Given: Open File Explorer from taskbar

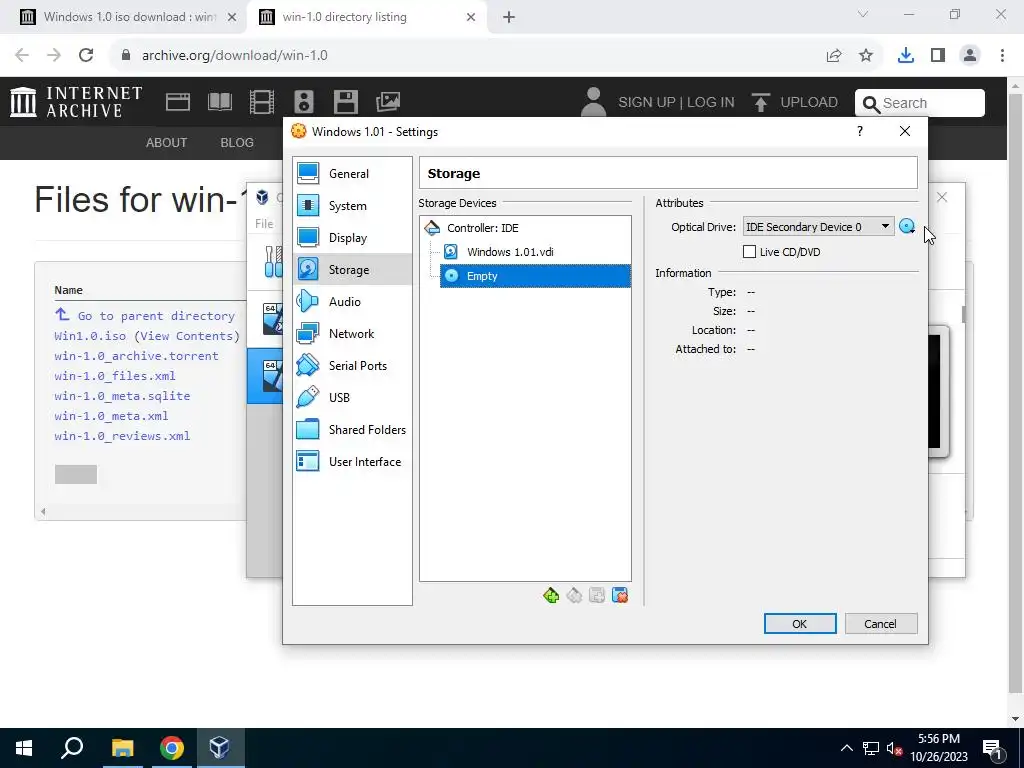Looking at the screenshot, I should click(122, 748).
